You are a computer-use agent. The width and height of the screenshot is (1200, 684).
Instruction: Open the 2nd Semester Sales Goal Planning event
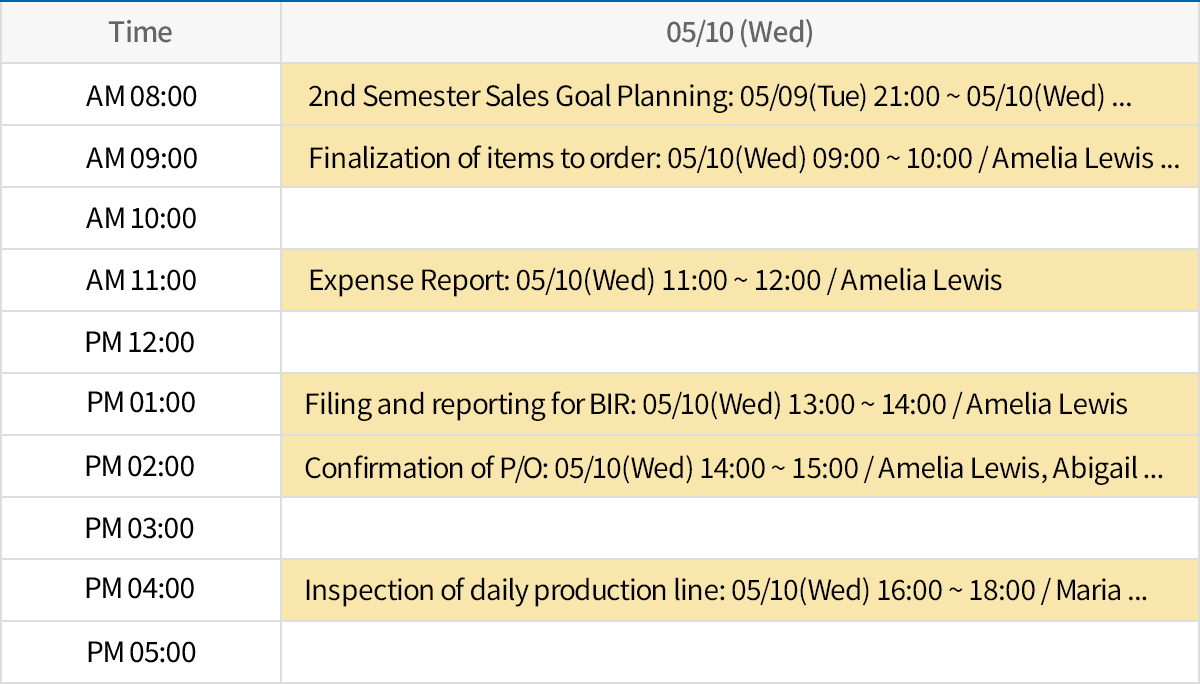coord(720,96)
